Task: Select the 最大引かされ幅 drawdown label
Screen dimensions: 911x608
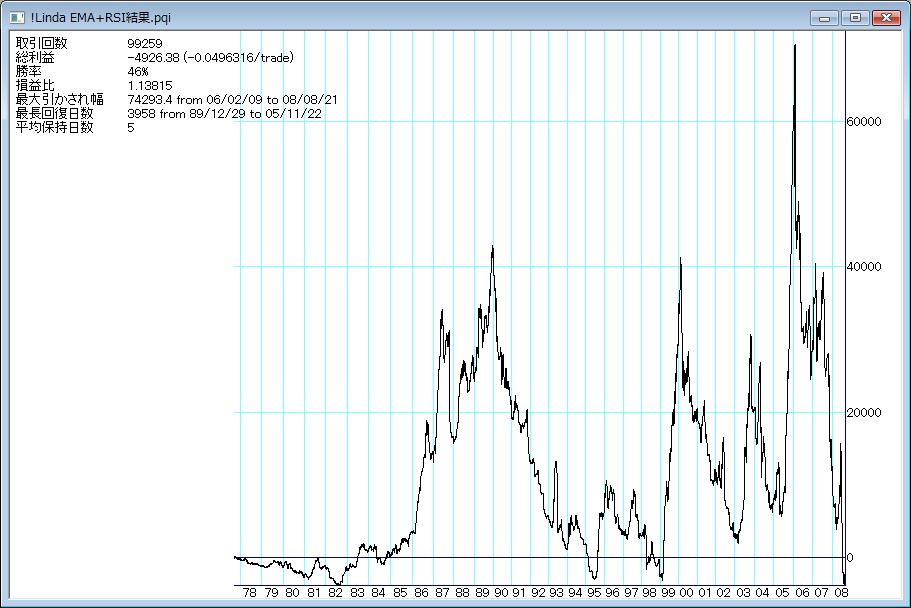Action: pos(60,100)
